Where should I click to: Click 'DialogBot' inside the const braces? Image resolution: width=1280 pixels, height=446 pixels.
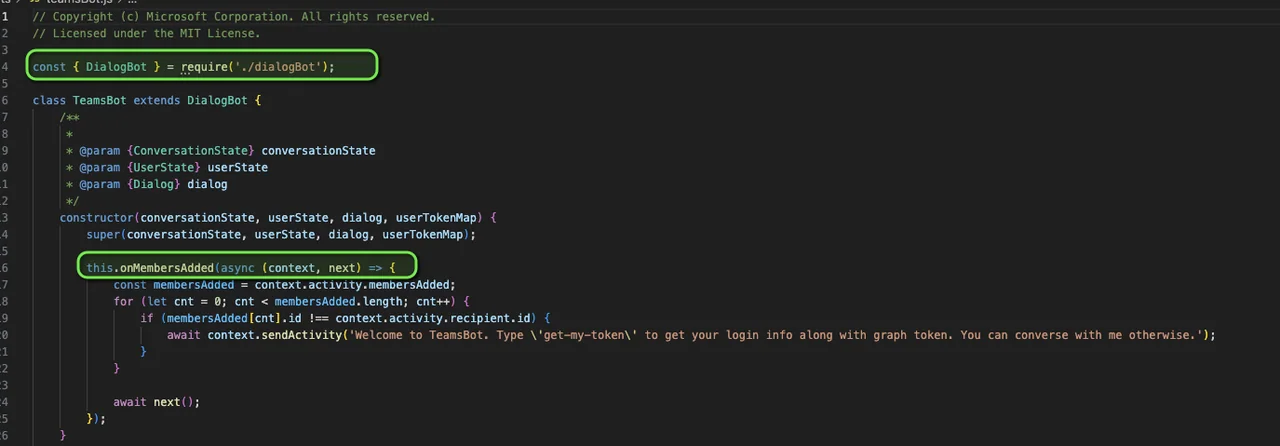[x=116, y=67]
